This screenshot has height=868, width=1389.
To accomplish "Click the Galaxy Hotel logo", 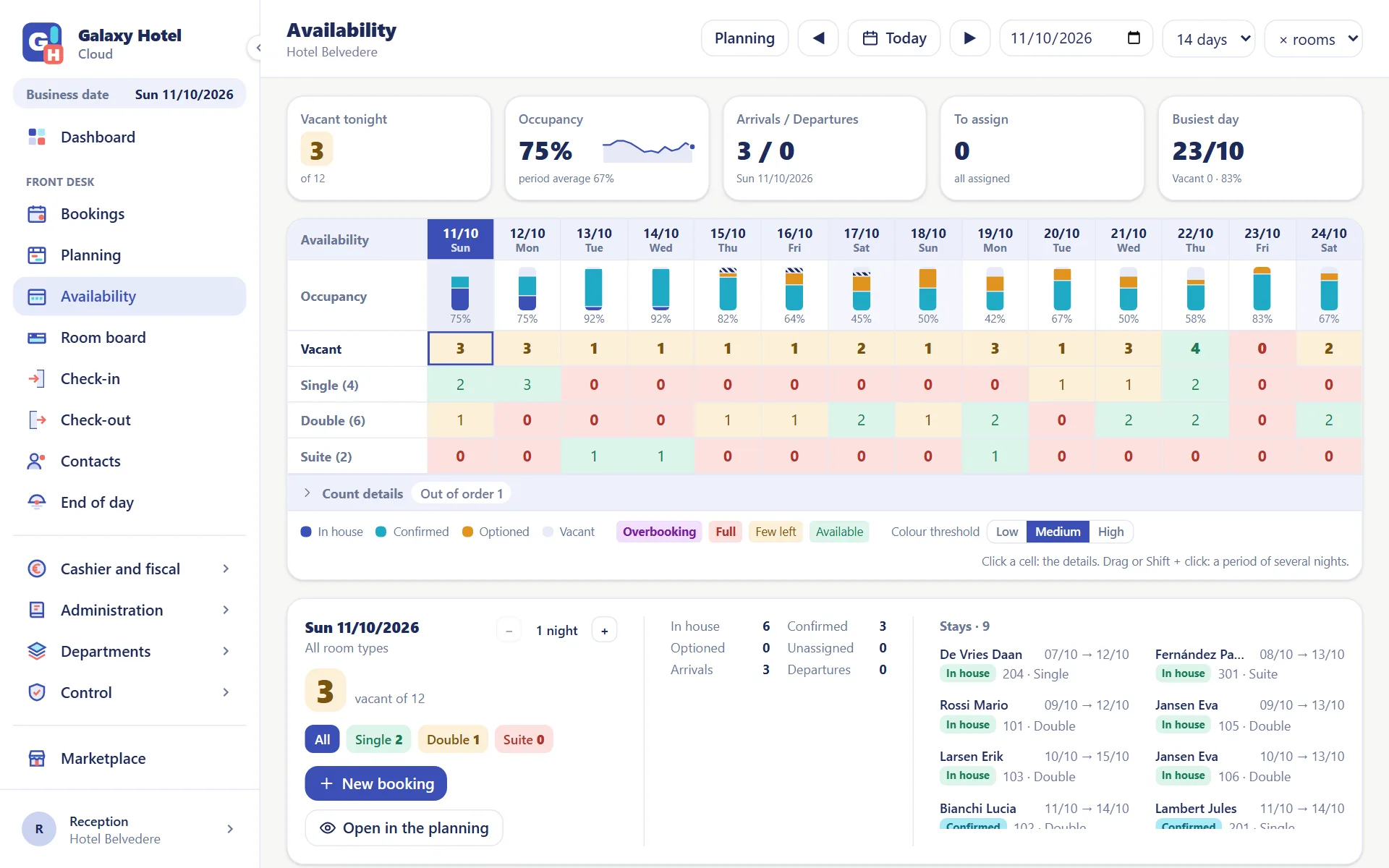I will 43,43.
